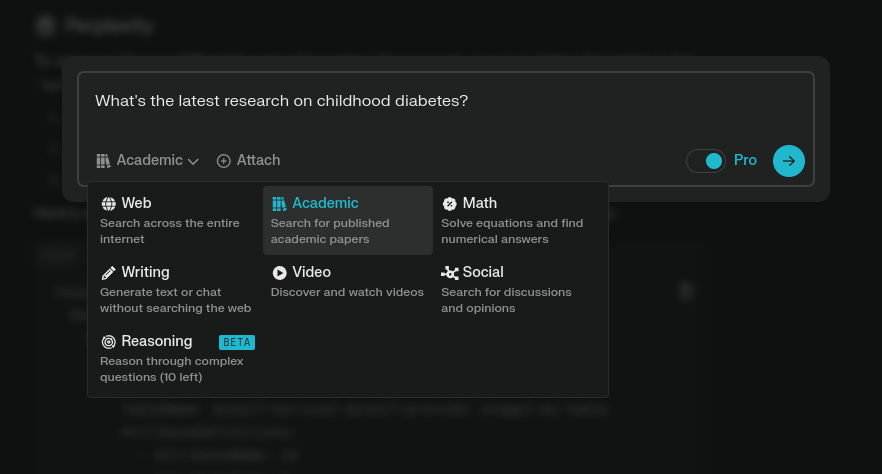Image resolution: width=882 pixels, height=474 pixels.
Task: Click into the childhood diabetes query field
Action: pos(446,101)
